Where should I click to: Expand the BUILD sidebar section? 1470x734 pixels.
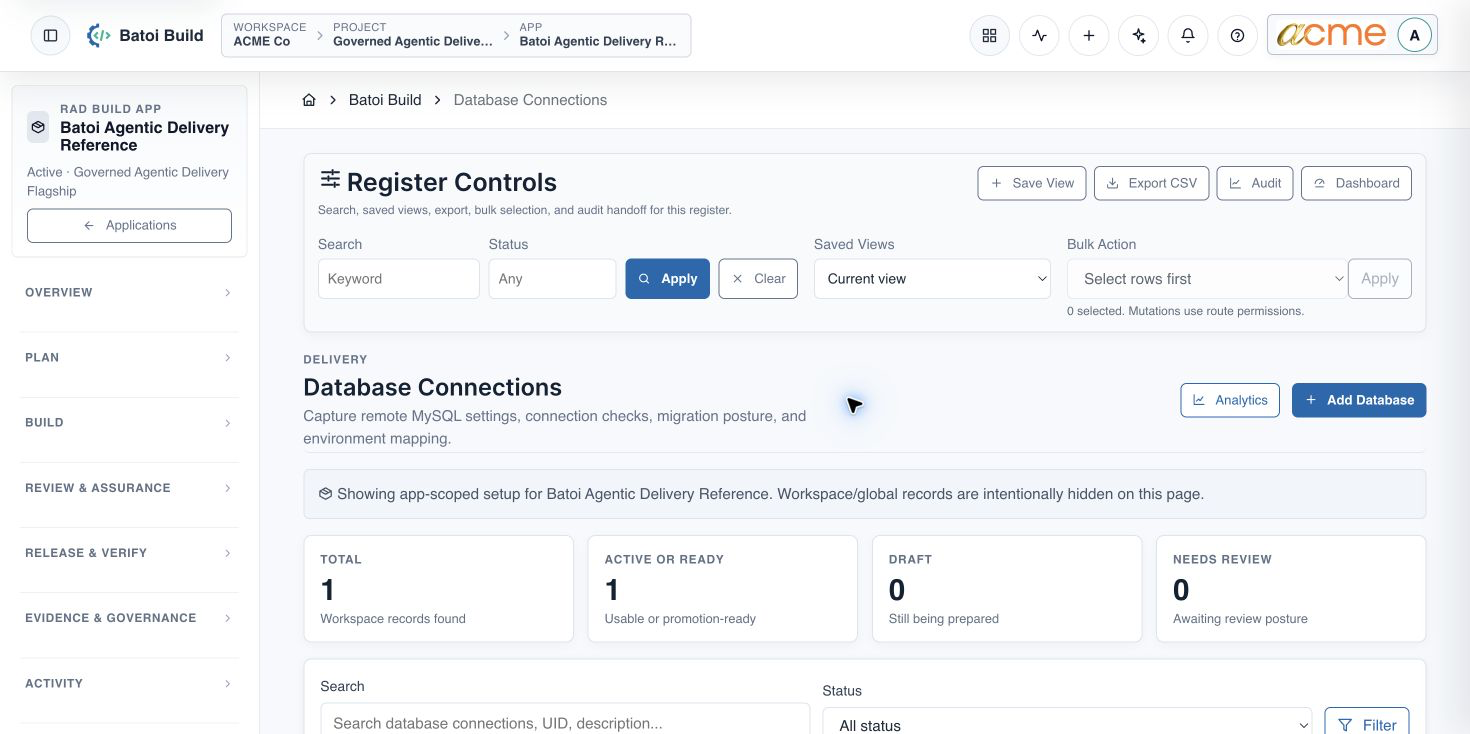point(129,423)
